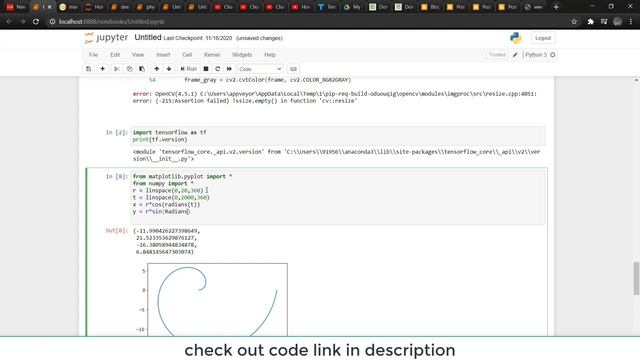The image size is (640, 360).
Task: Open the command palette keyboard icon
Action: coord(293,69)
